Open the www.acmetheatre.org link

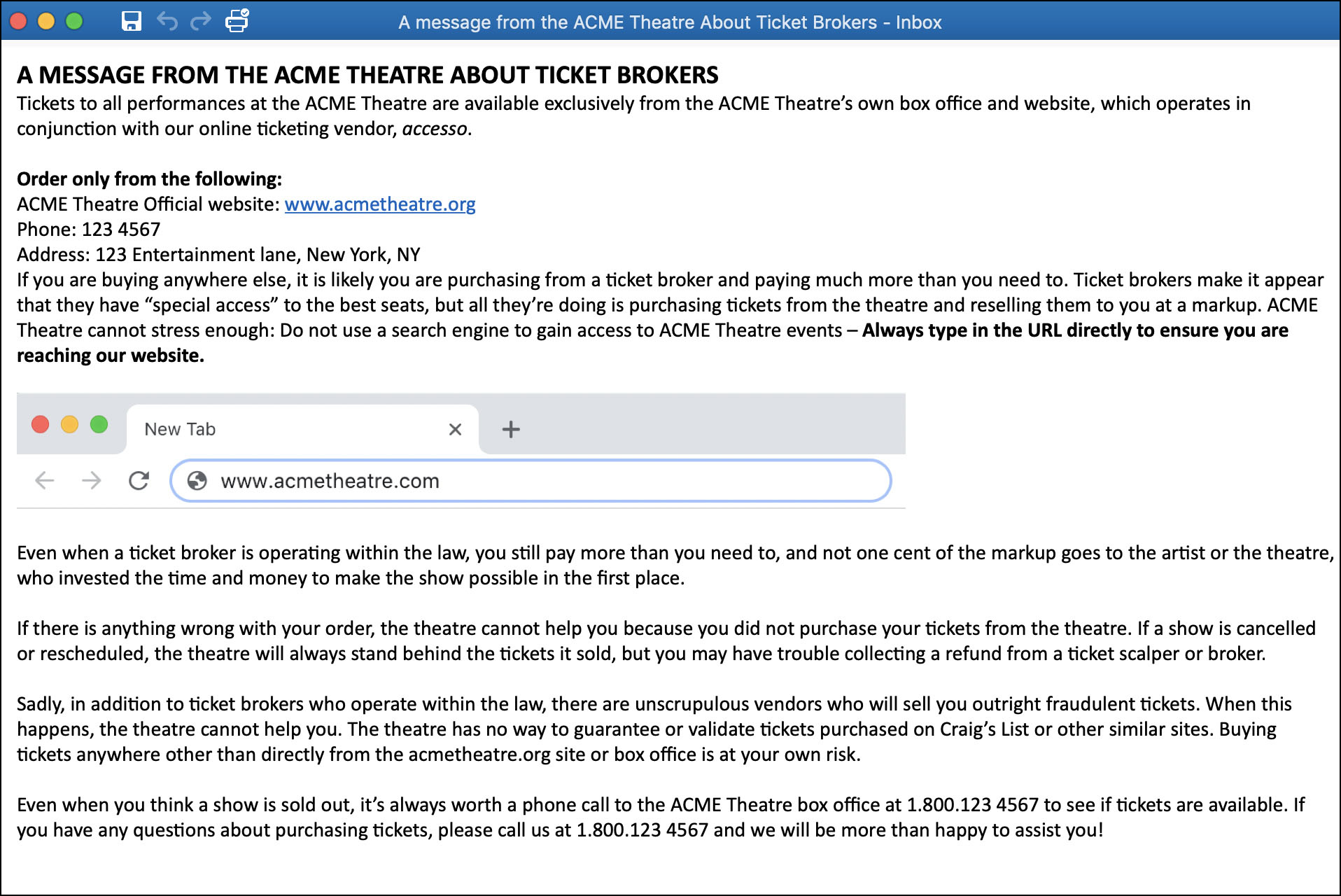(380, 204)
